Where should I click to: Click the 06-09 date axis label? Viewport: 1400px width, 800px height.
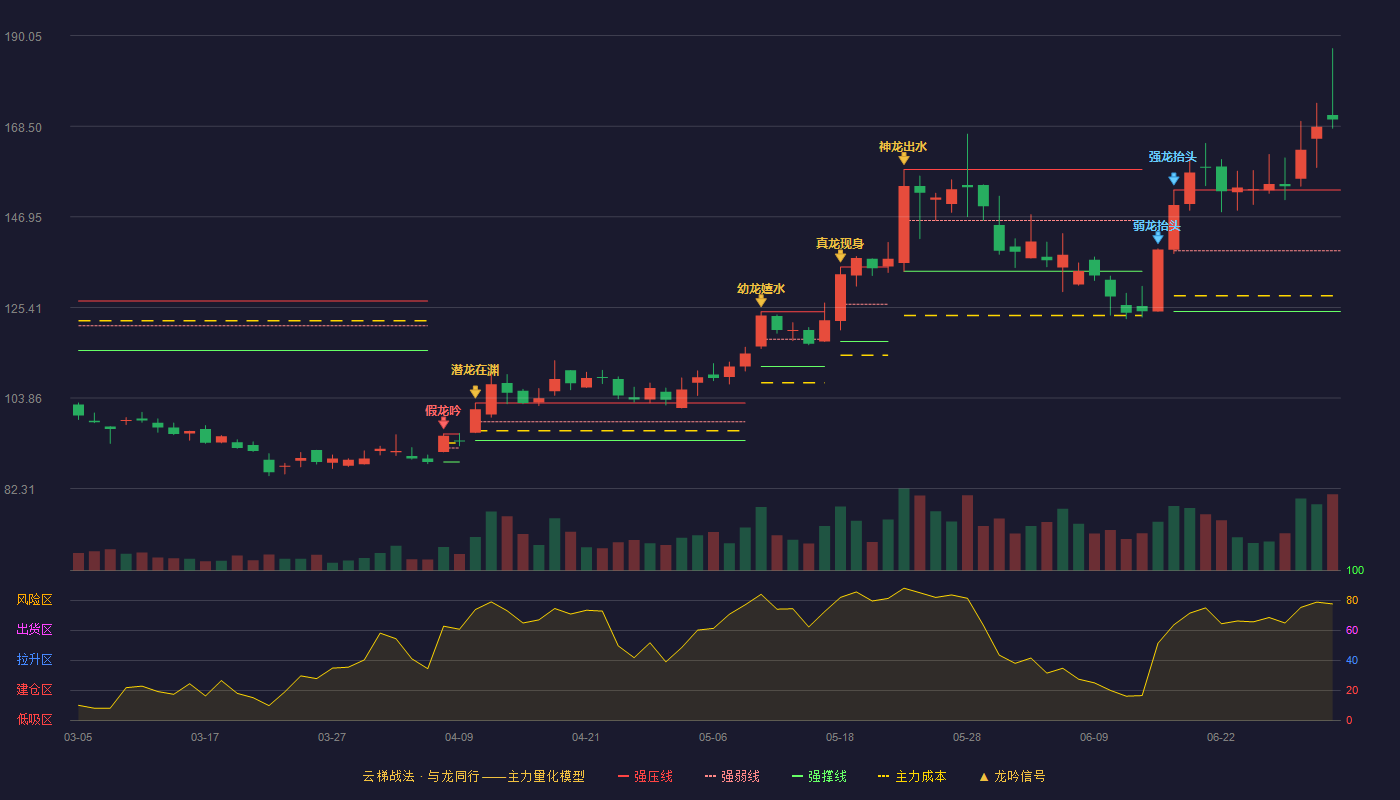1094,737
